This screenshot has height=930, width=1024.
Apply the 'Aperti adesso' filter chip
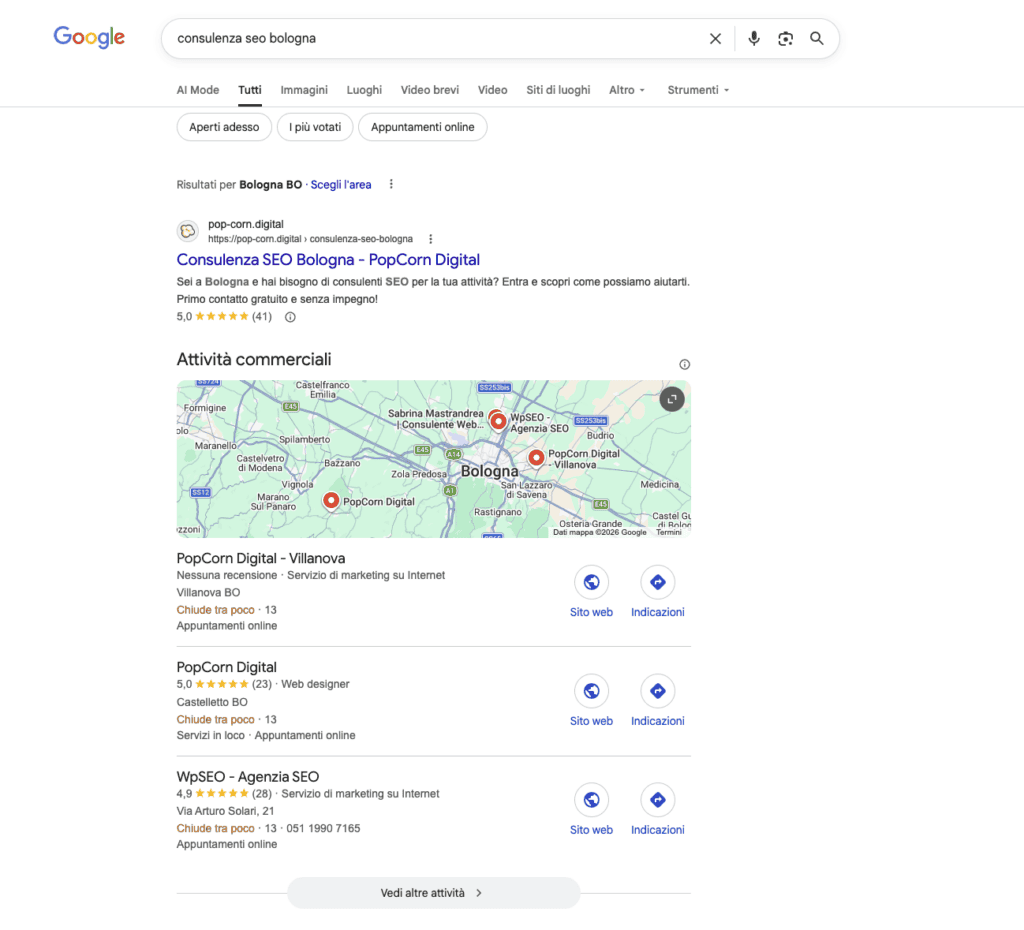[x=224, y=127]
